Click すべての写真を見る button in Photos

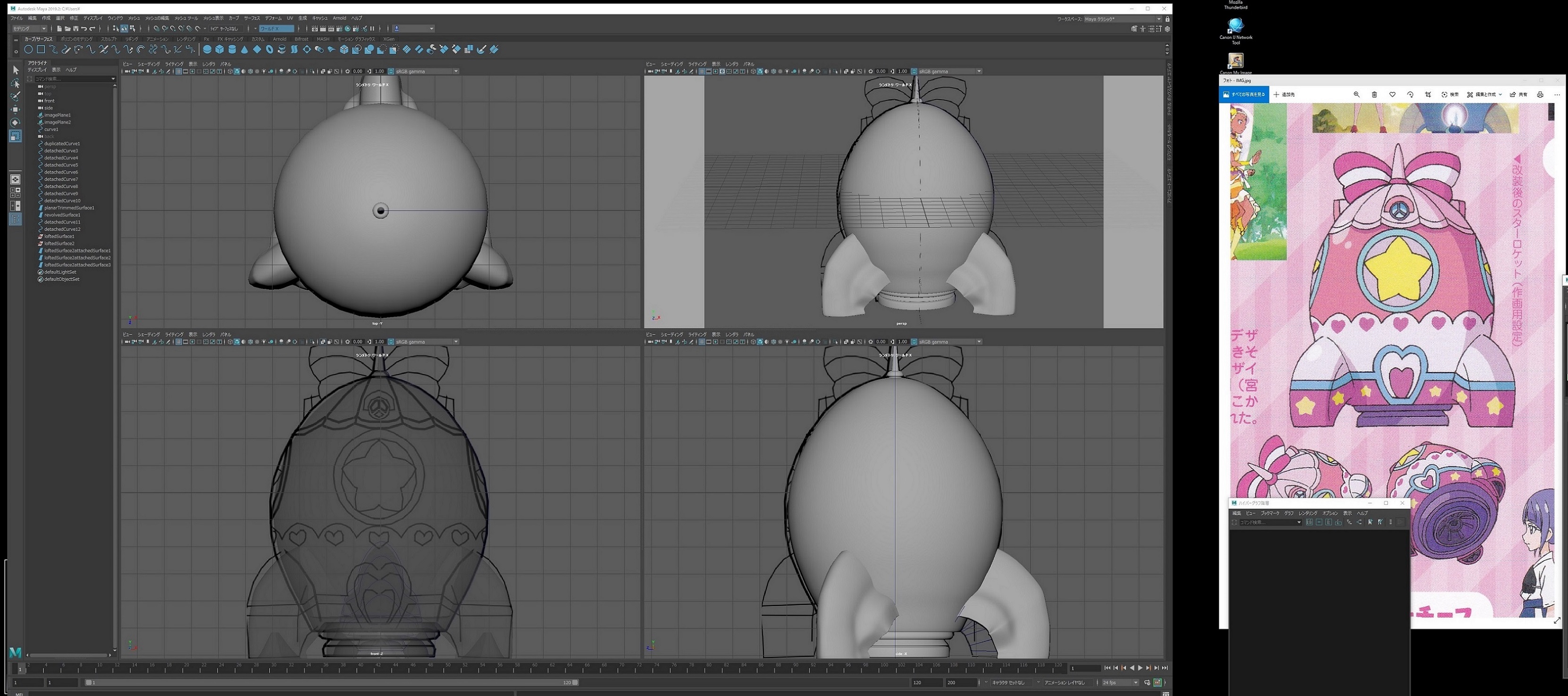pyautogui.click(x=1243, y=94)
